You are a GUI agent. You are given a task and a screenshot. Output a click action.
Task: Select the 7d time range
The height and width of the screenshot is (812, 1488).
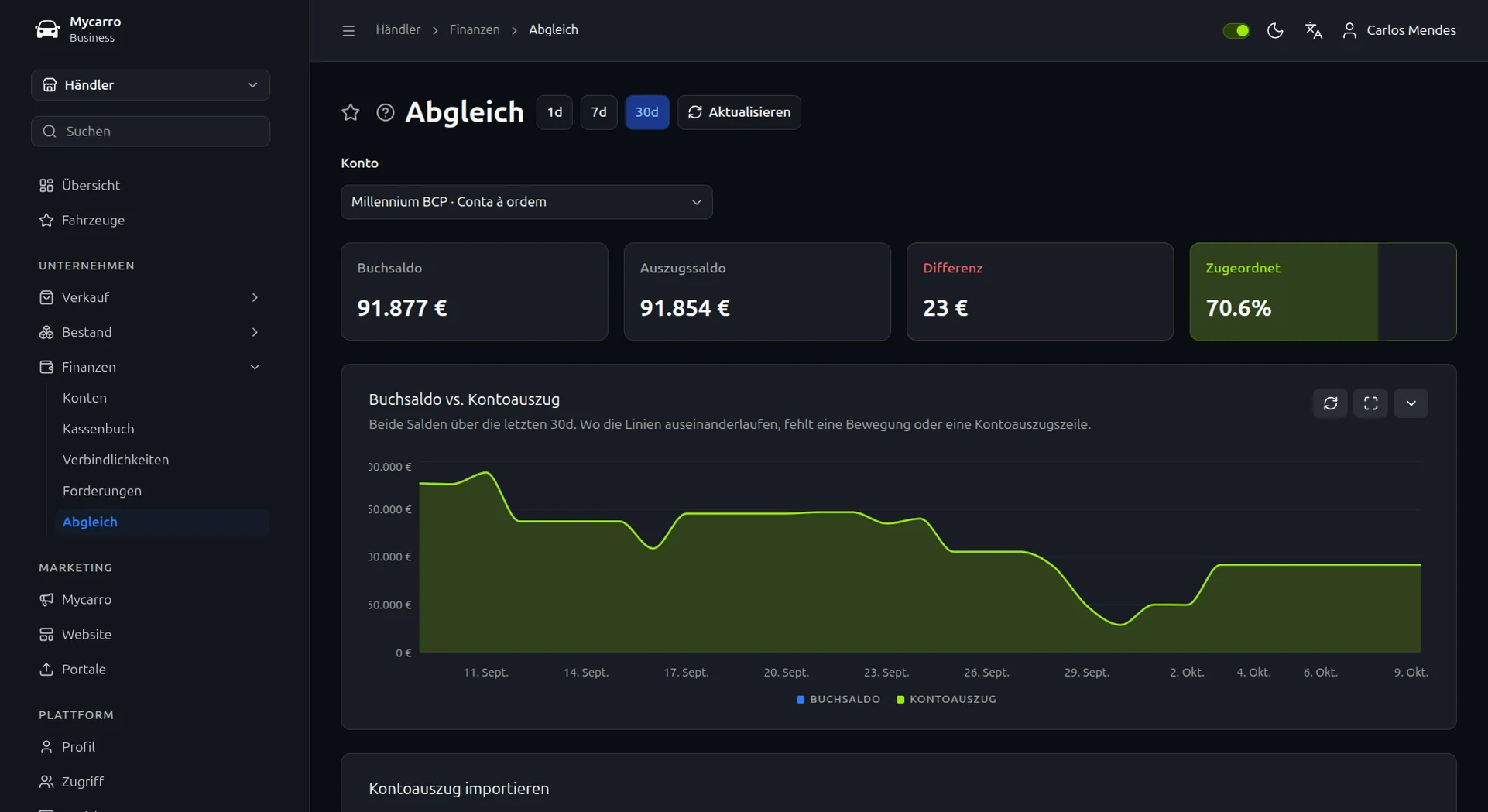point(598,112)
